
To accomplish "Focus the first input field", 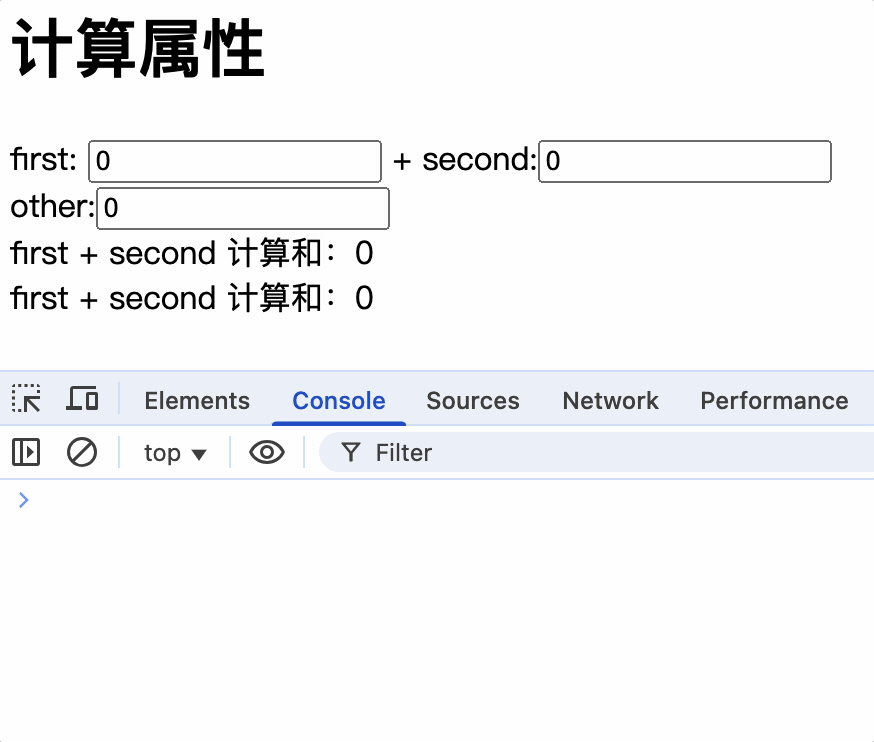I will 235,161.
